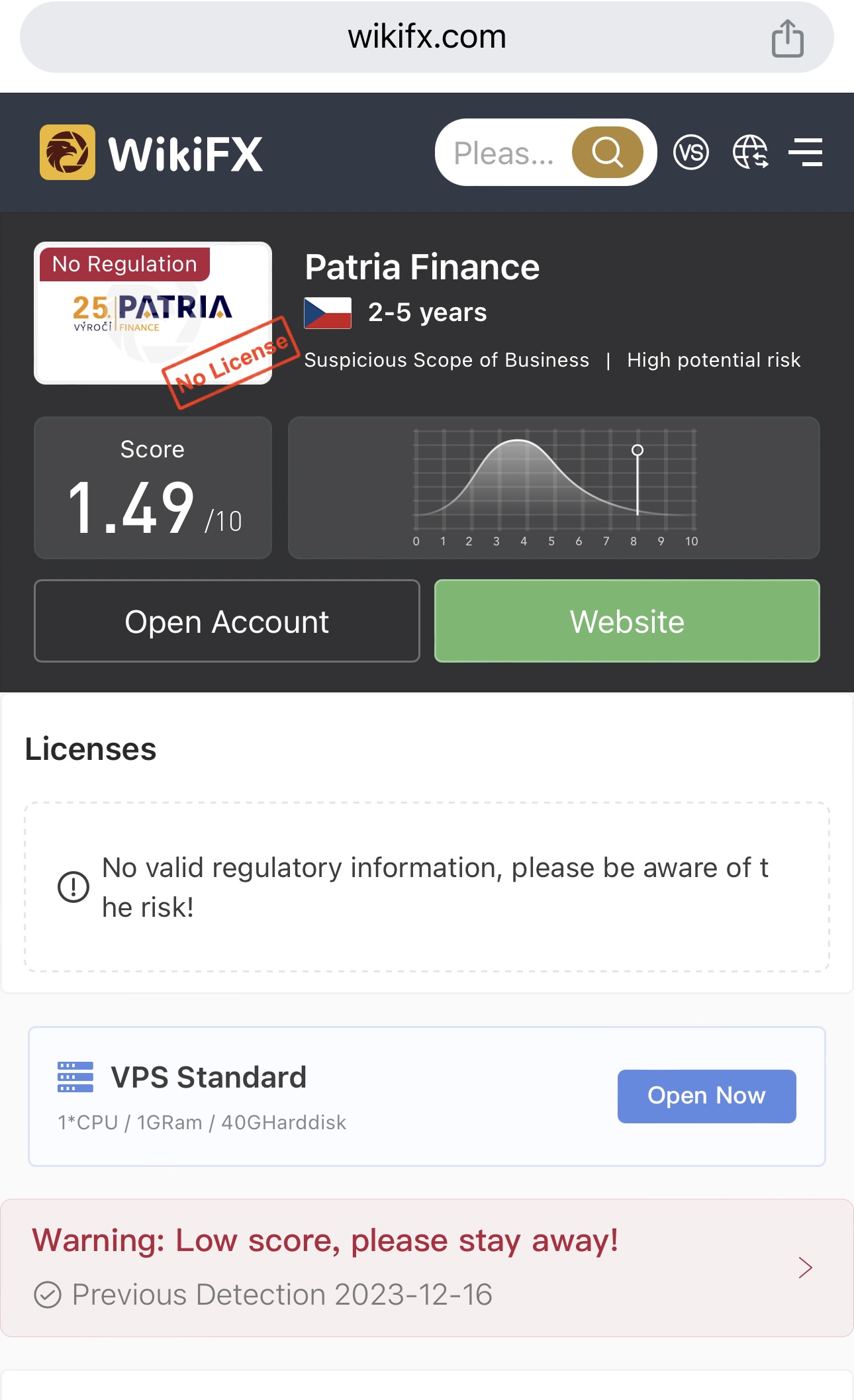
Task: Click the green Website button
Action: point(627,621)
